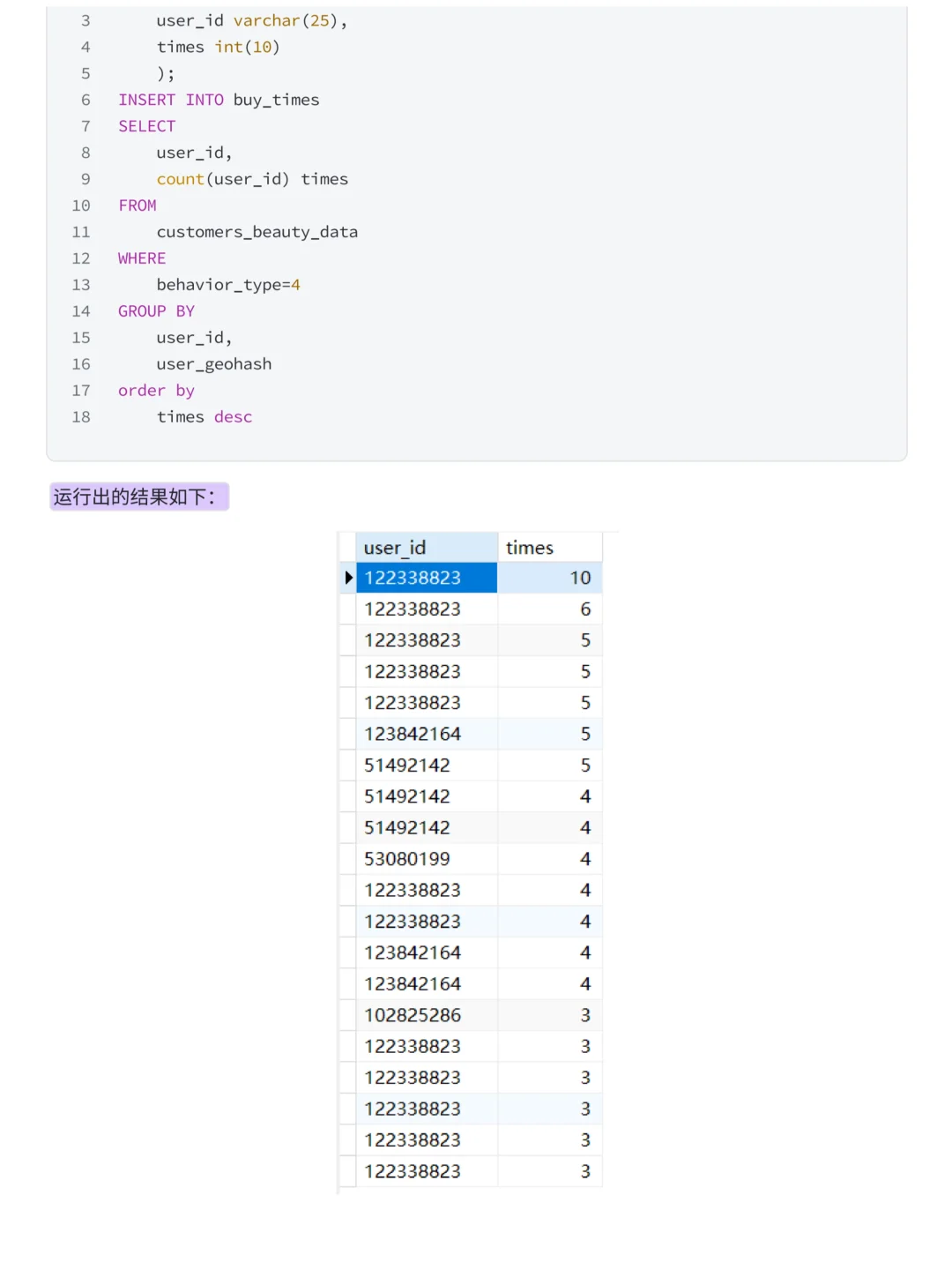Click the INSERT INTO keyword in code
Viewport: 952px width, 1270px height.
[171, 100]
